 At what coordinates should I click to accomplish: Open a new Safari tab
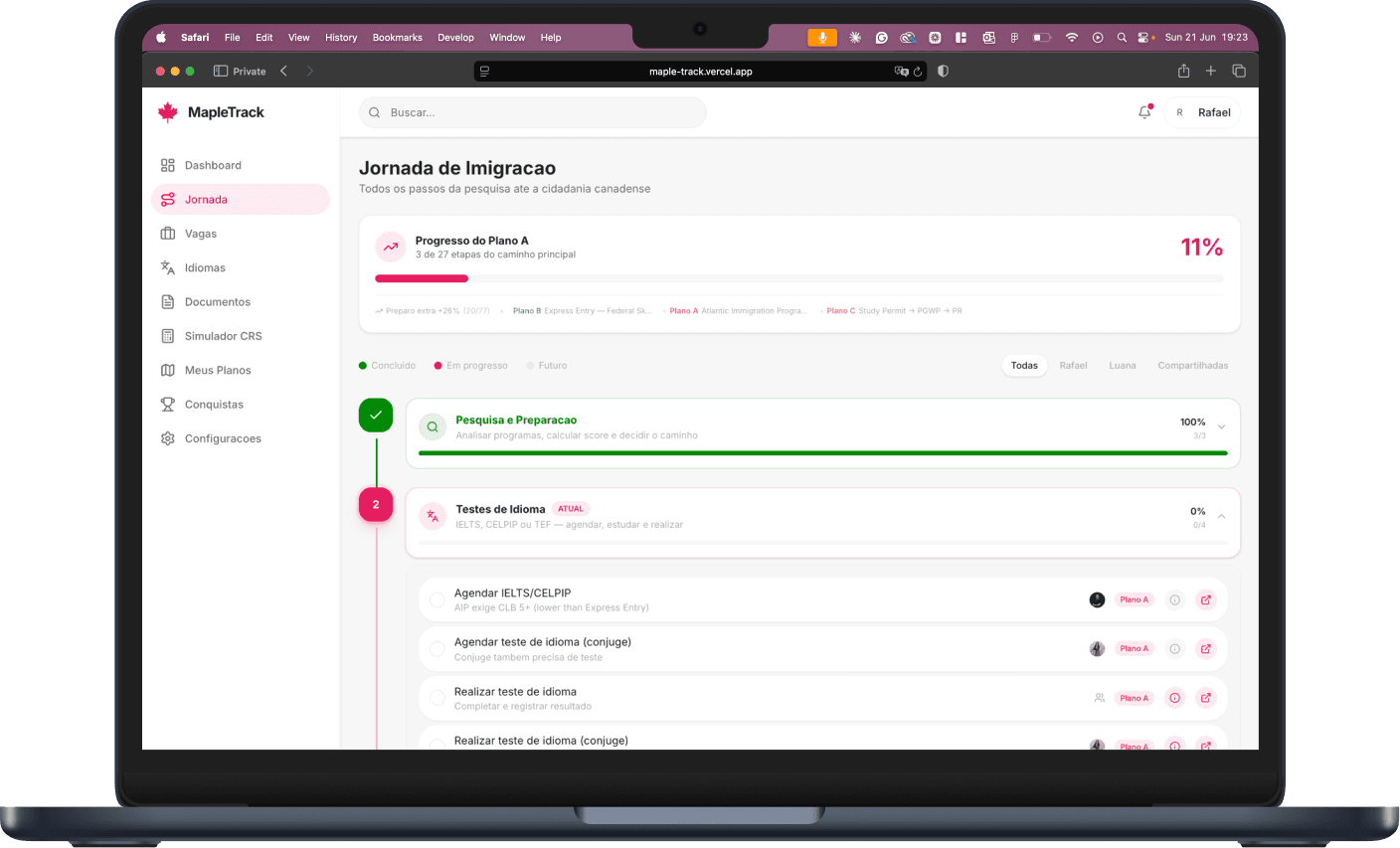pos(1211,71)
